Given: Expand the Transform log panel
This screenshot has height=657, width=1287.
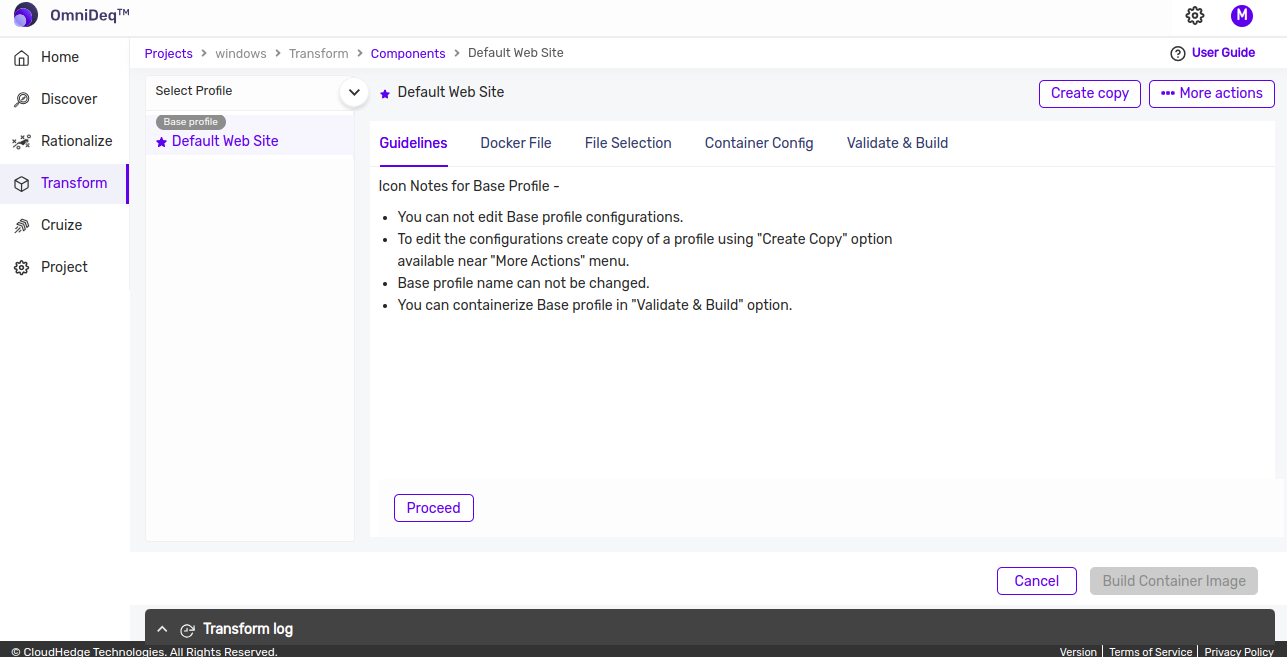Looking at the screenshot, I should pyautogui.click(x=162, y=630).
